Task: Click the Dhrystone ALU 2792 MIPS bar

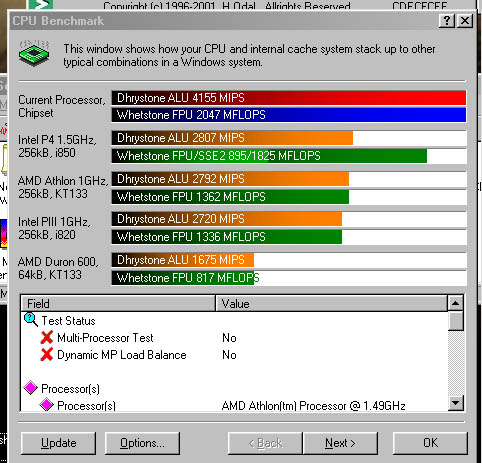Action: click(x=230, y=179)
